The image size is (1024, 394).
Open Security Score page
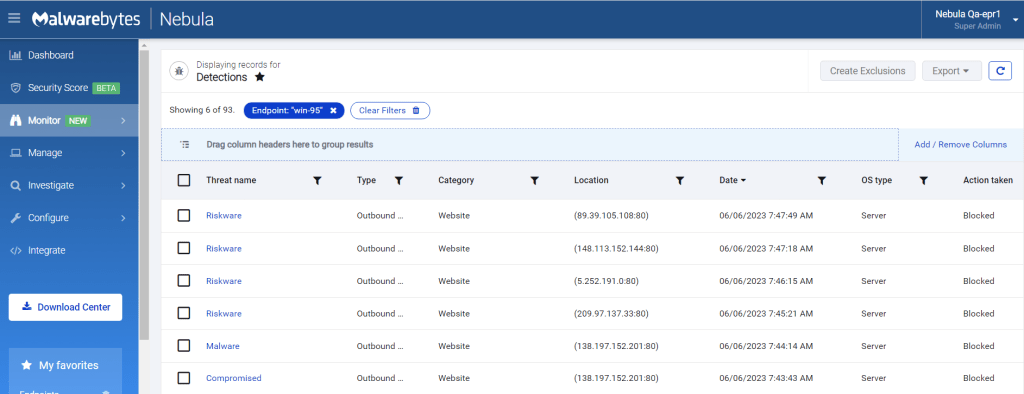click(69, 88)
